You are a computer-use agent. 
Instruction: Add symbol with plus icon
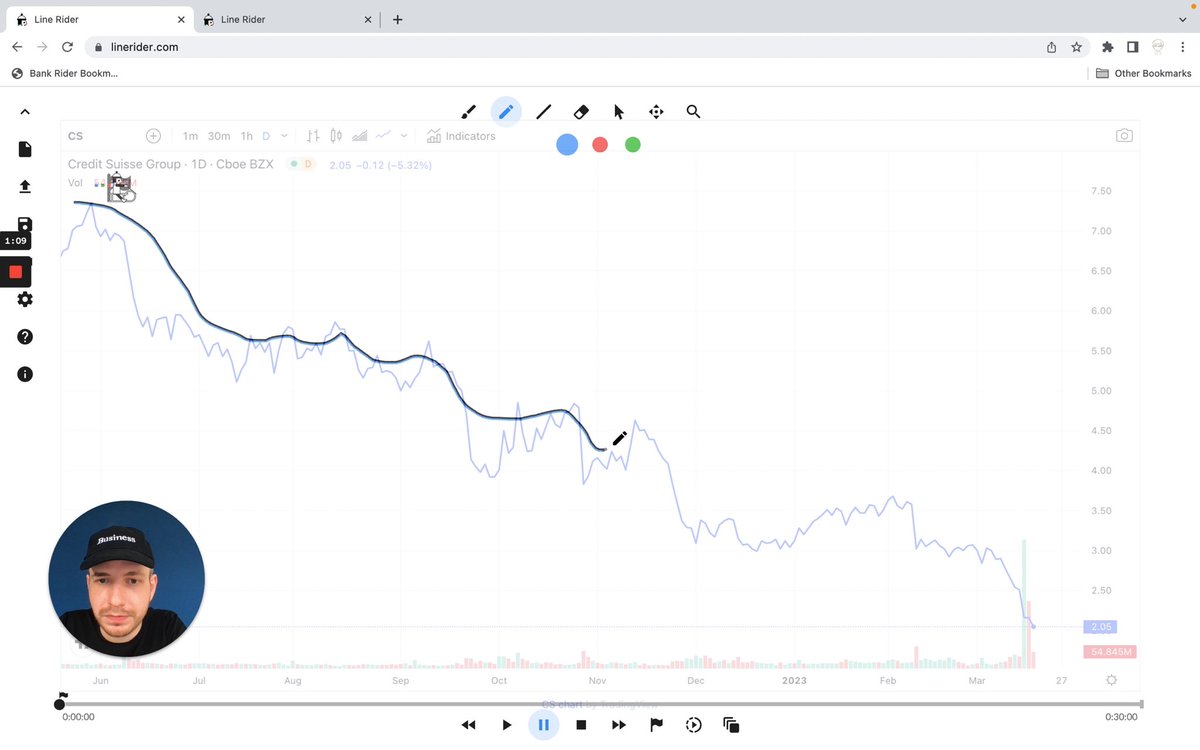(x=153, y=136)
